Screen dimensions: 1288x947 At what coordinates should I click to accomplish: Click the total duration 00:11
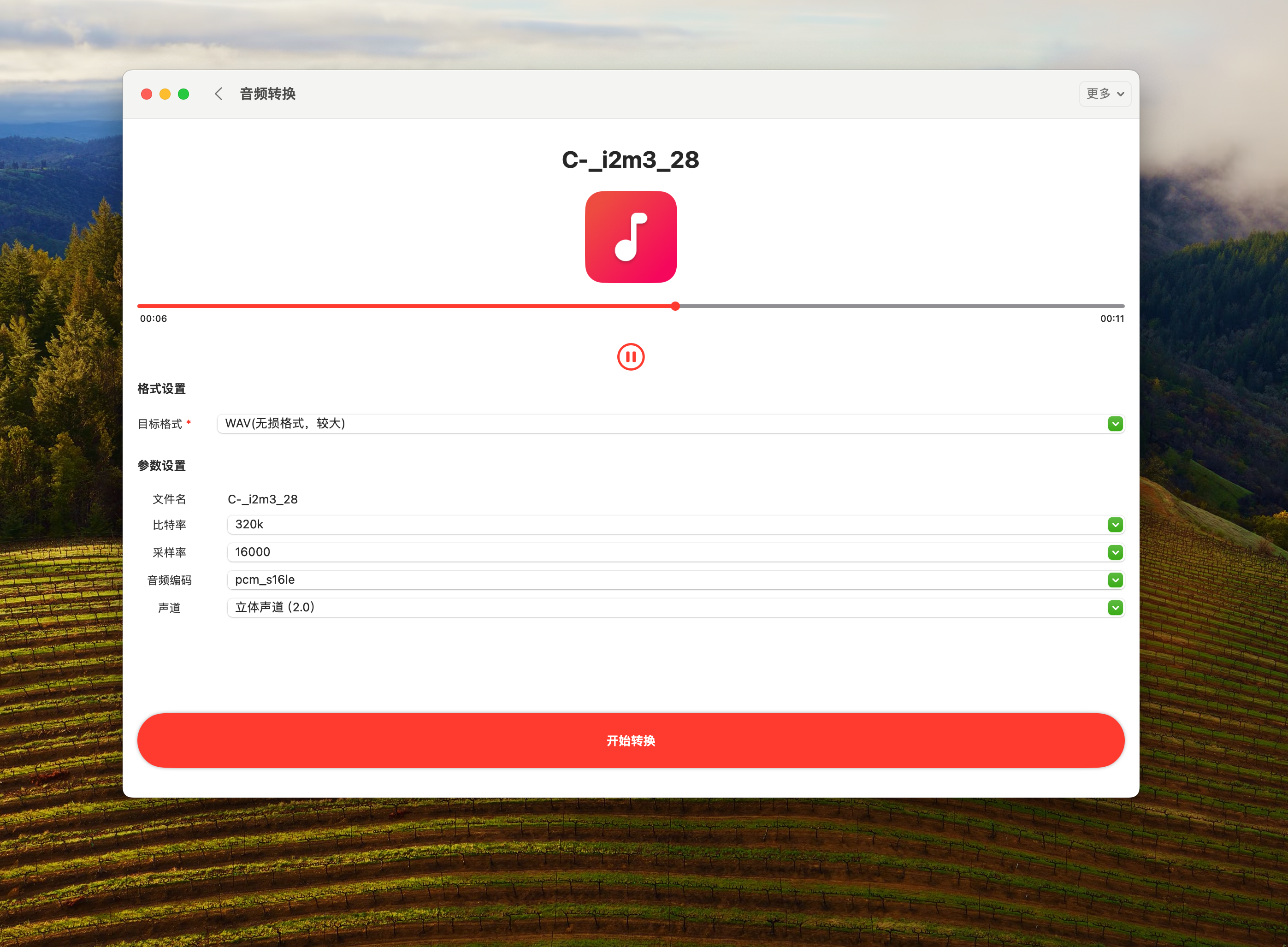click(x=1112, y=319)
